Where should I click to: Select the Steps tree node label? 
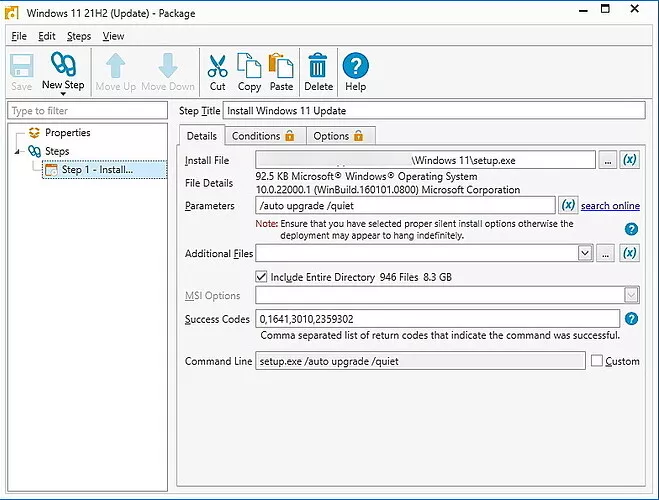[x=57, y=151]
